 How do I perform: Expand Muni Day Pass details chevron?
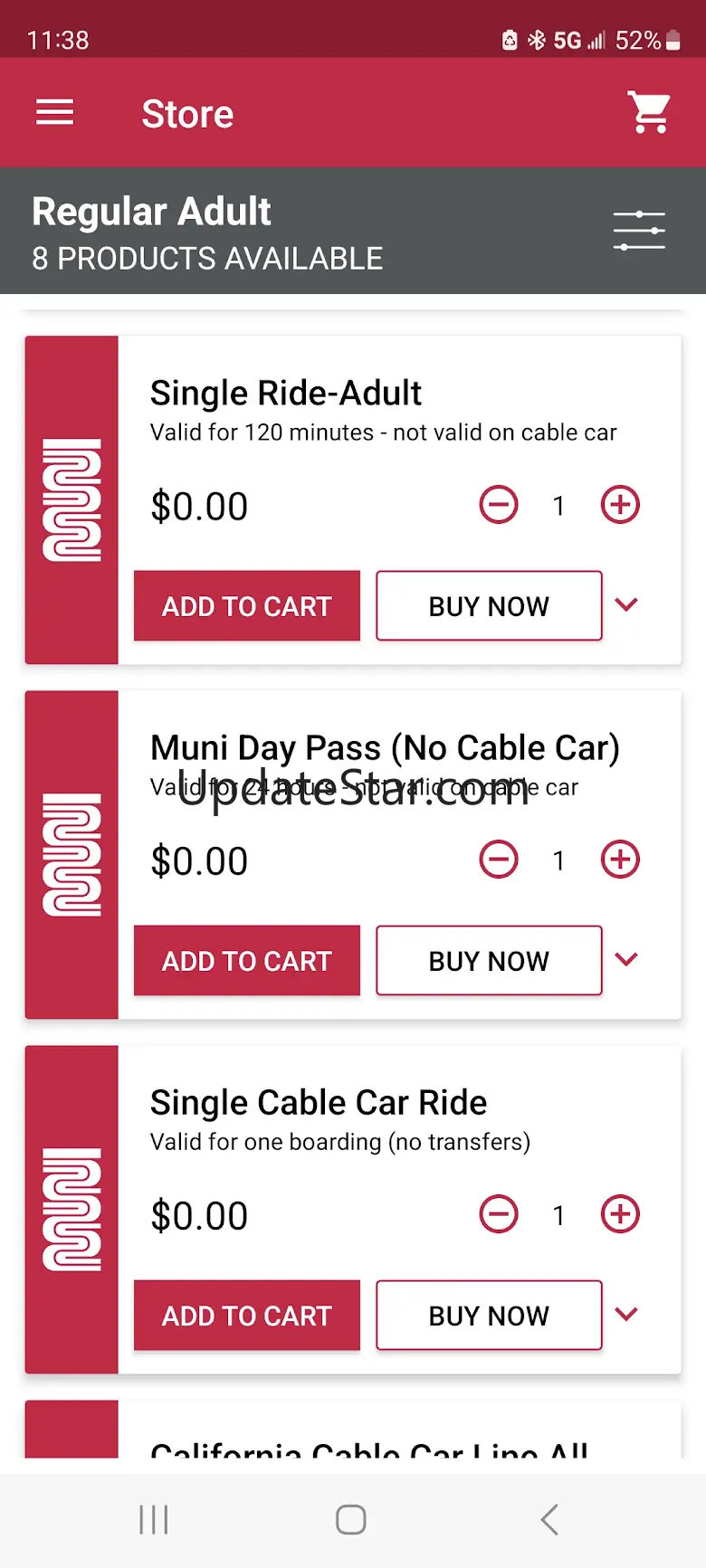pos(626,959)
